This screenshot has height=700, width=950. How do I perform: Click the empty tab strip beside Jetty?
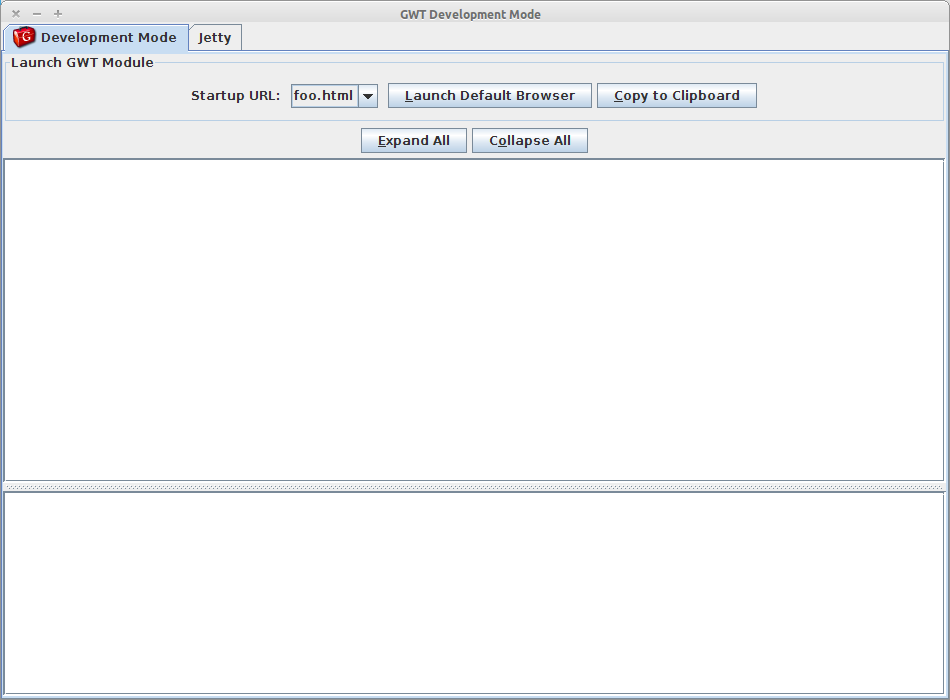coord(590,38)
